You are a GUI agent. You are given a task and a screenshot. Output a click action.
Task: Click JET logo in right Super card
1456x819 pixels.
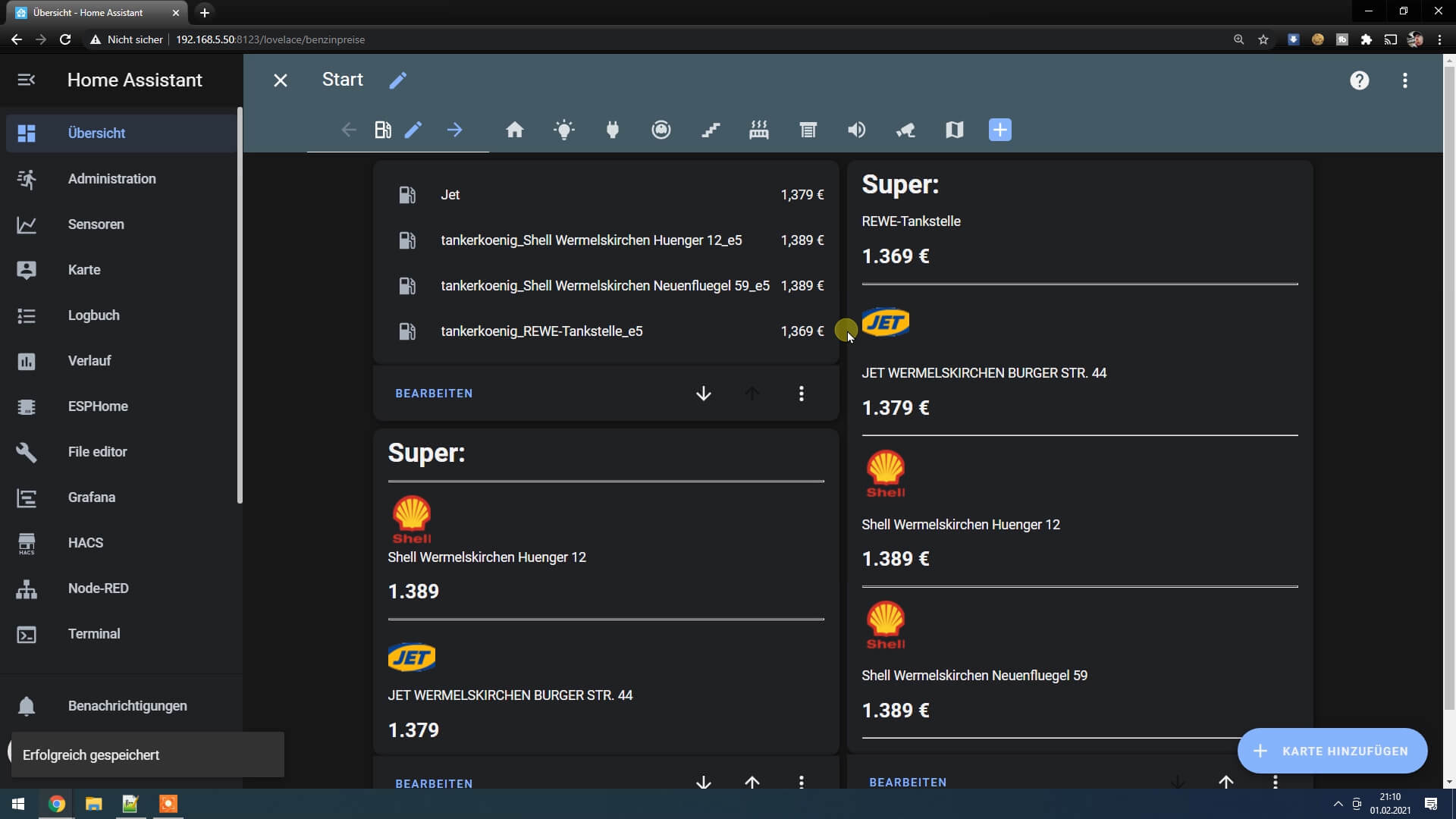point(886,322)
